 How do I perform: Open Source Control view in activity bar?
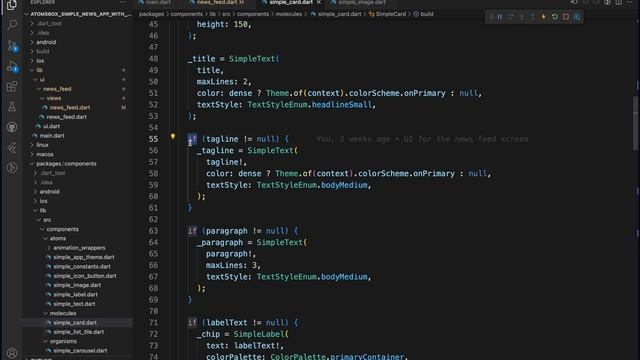click(12, 46)
